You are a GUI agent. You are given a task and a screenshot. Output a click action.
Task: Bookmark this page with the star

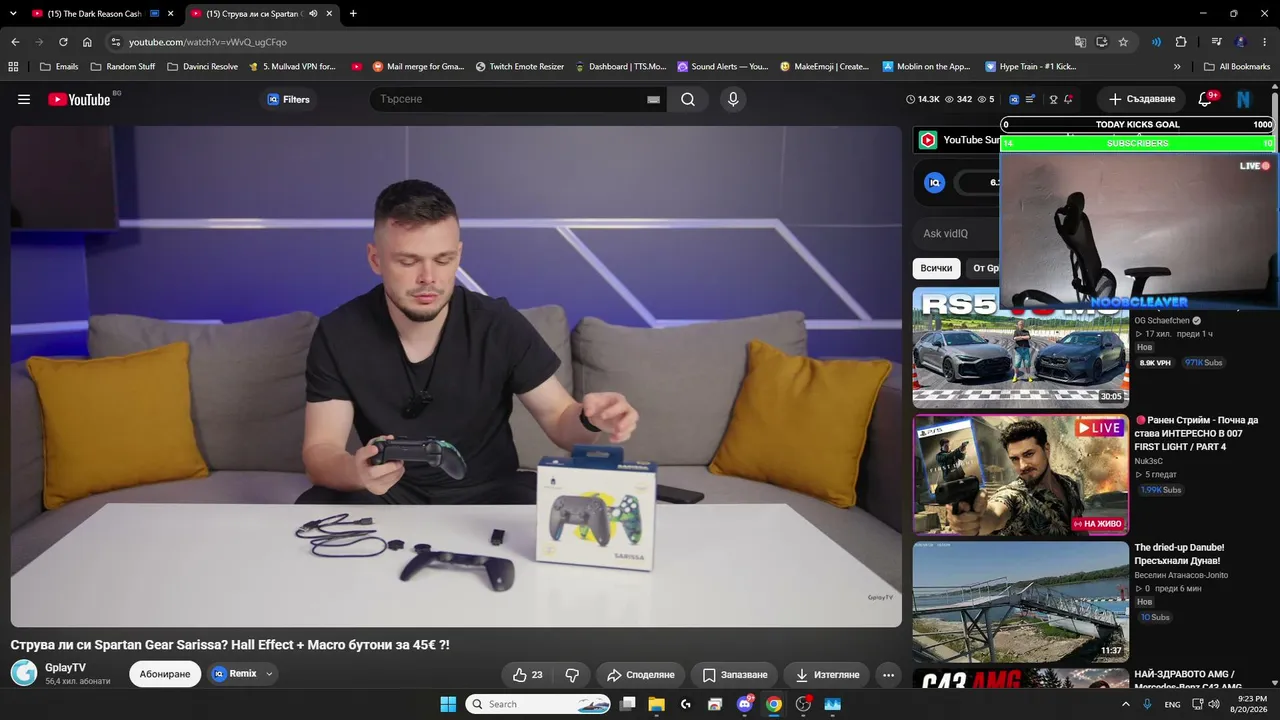[1123, 42]
